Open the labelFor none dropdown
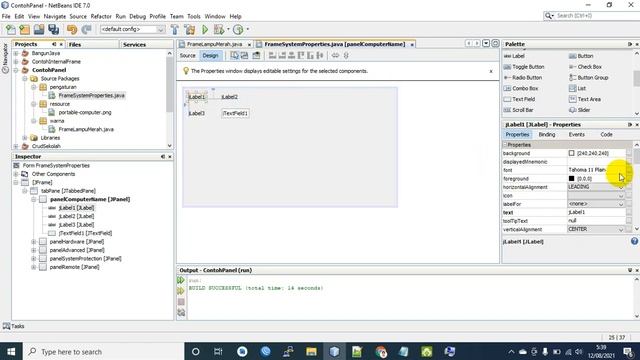 [x=596, y=204]
